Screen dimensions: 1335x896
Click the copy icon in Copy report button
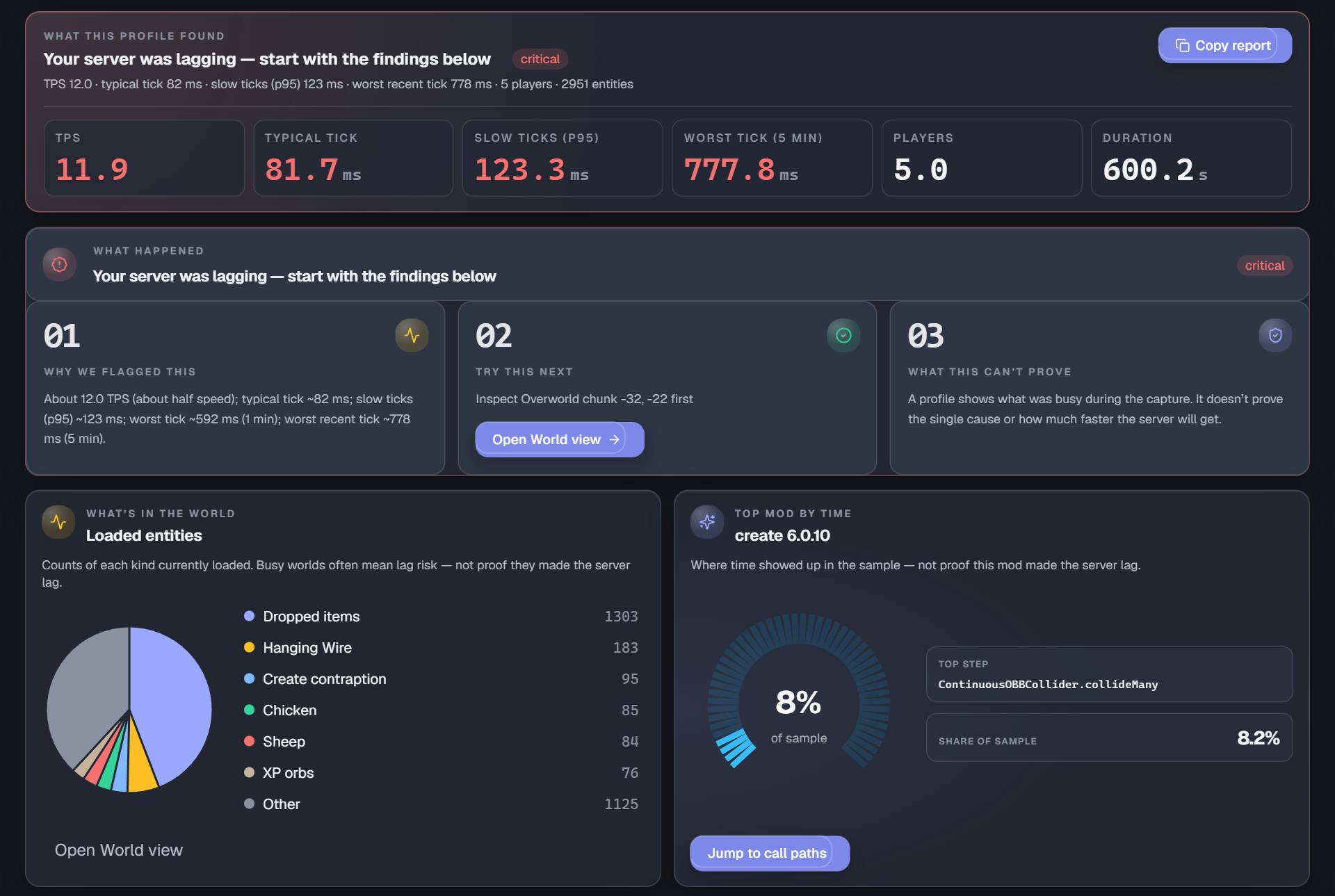(1182, 46)
